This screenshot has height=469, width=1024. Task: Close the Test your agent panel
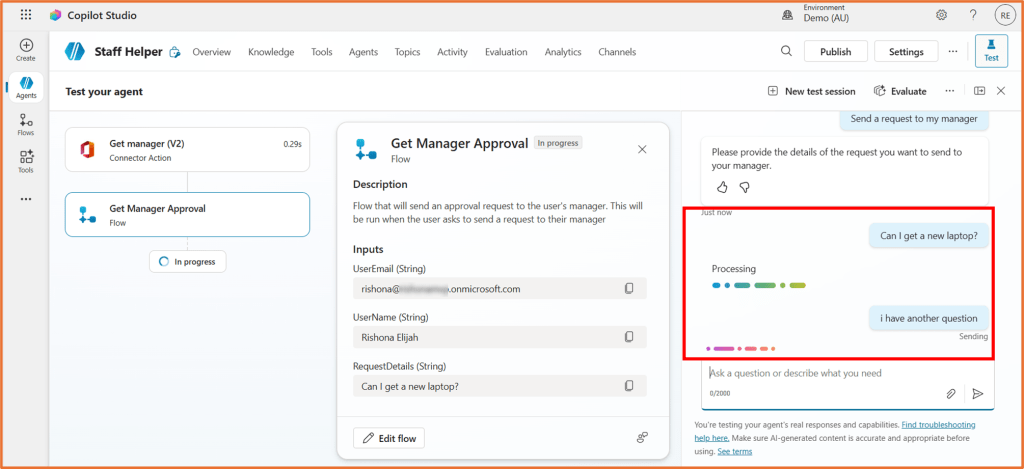point(1000,91)
